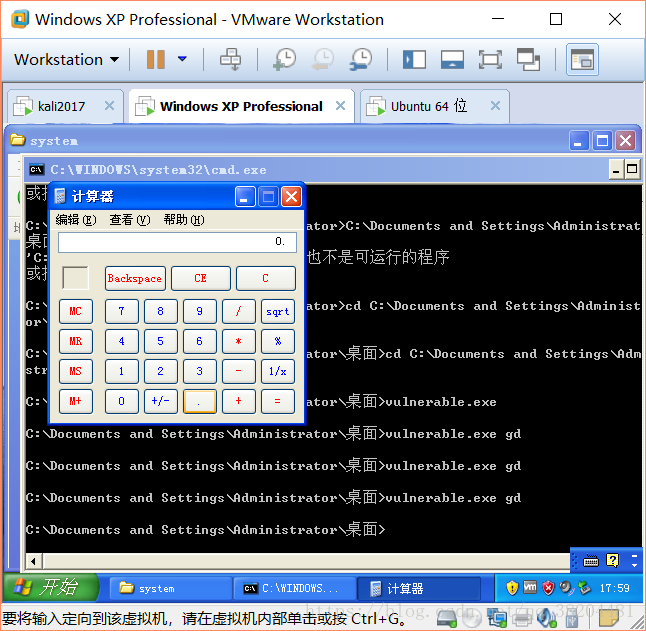Screen dimensions: 646x631
Task: Click the sqrt button
Action: click(278, 311)
